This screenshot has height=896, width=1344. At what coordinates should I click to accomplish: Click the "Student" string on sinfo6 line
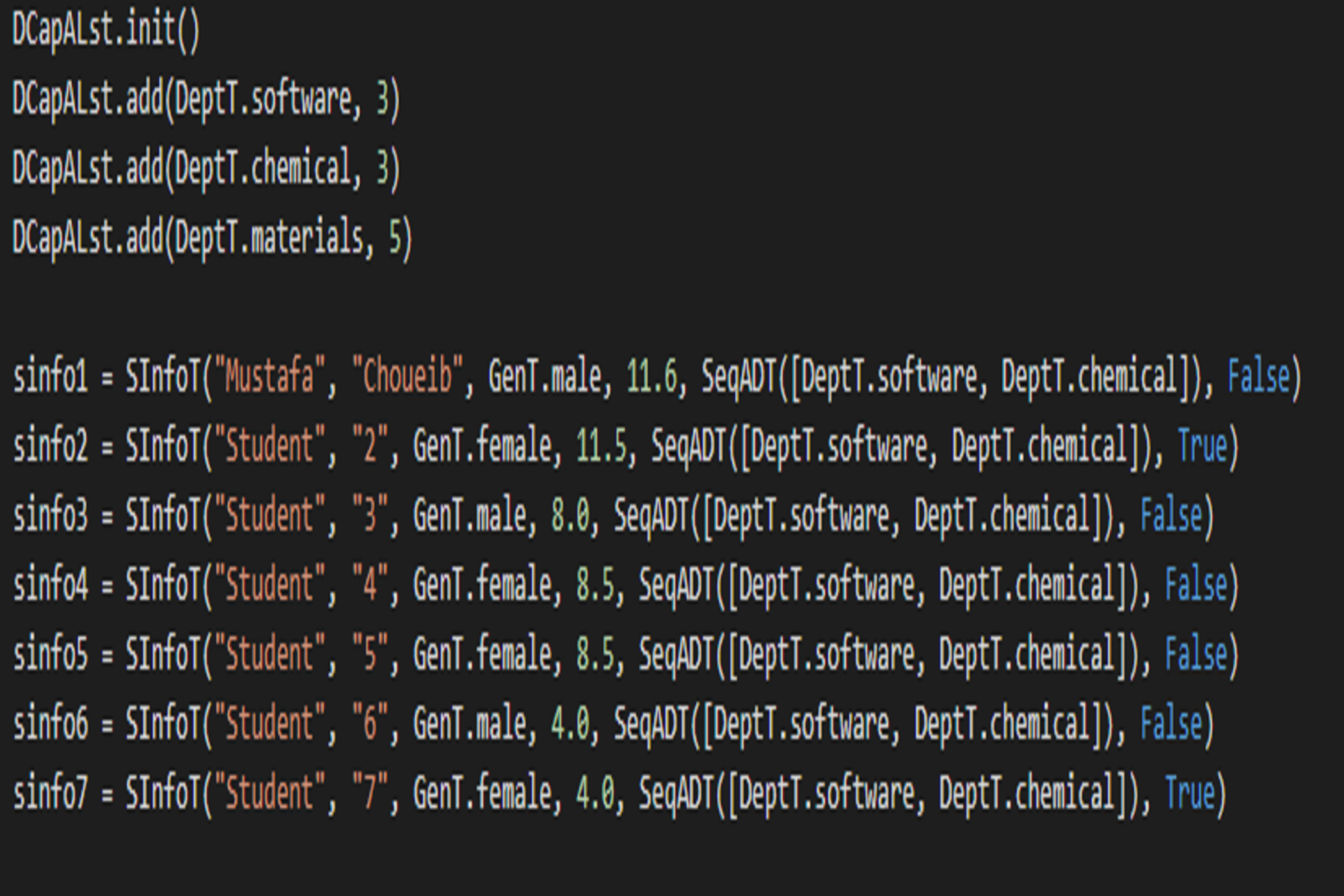click(x=269, y=724)
